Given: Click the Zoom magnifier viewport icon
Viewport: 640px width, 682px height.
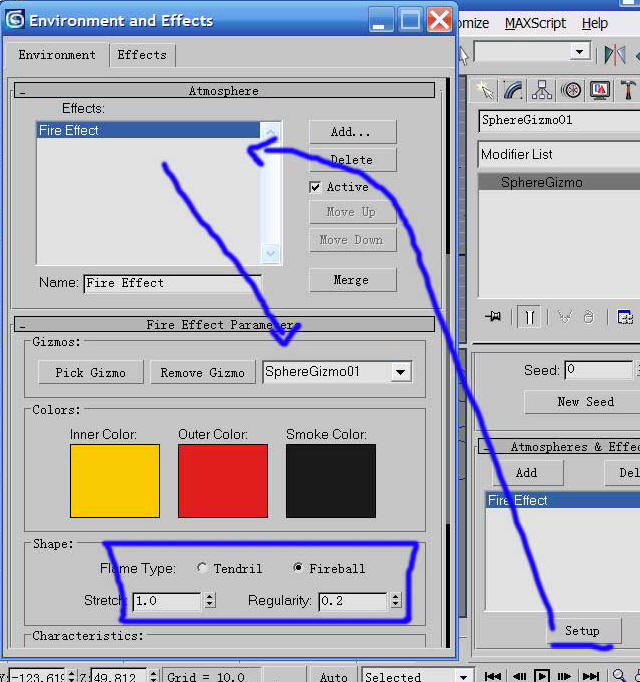Looking at the screenshot, I should [x=619, y=675].
